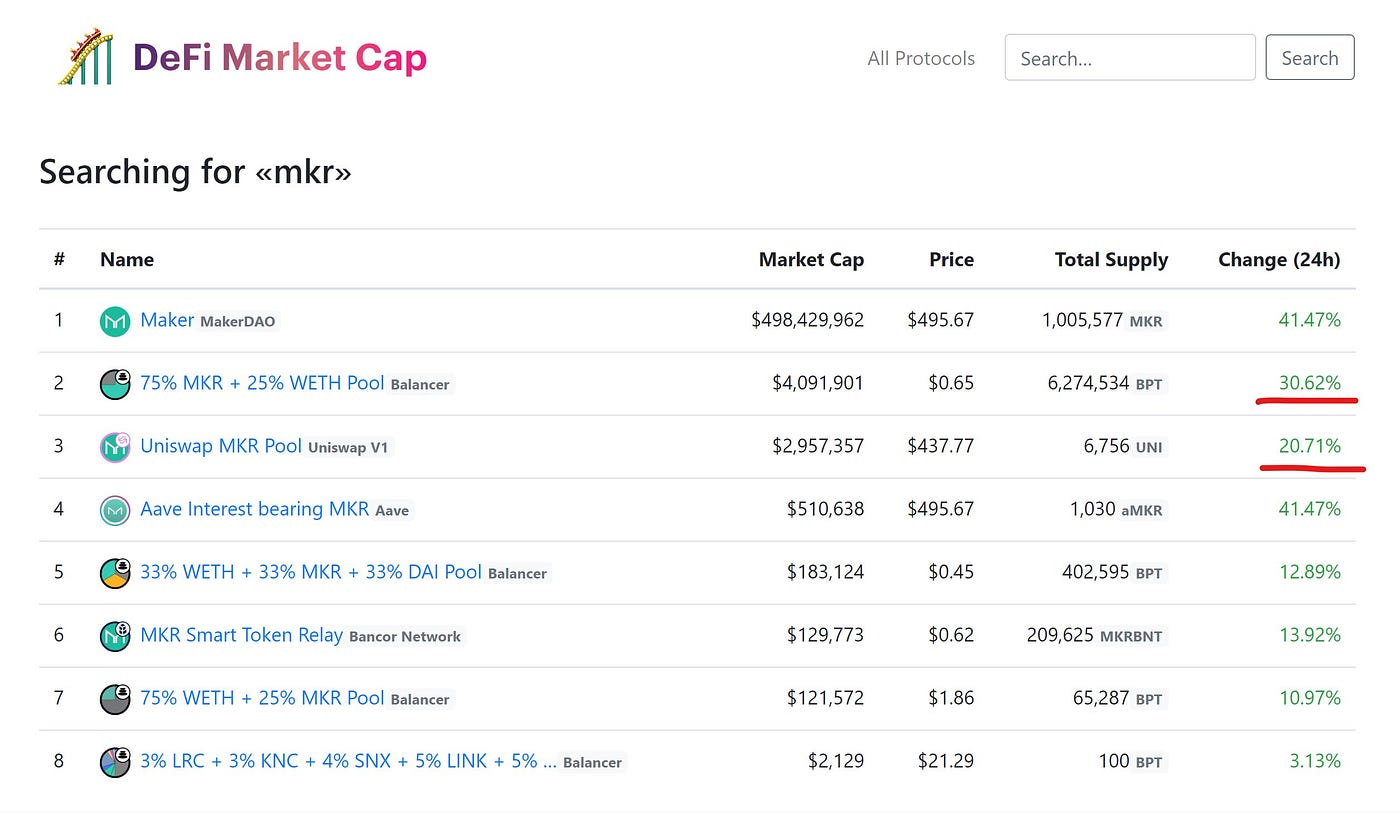Open the 3% LRC + 3% KNC pool link
This screenshot has height=813, width=1400.
348,761
